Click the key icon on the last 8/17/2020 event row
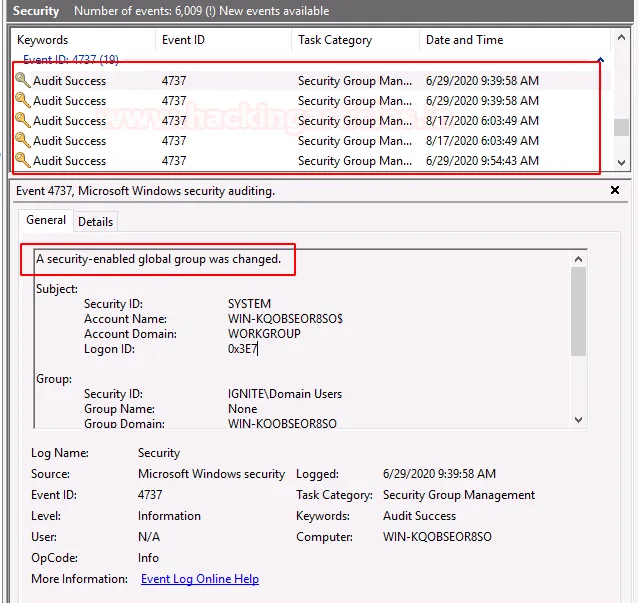Image resolution: width=638 pixels, height=603 pixels. [23, 141]
